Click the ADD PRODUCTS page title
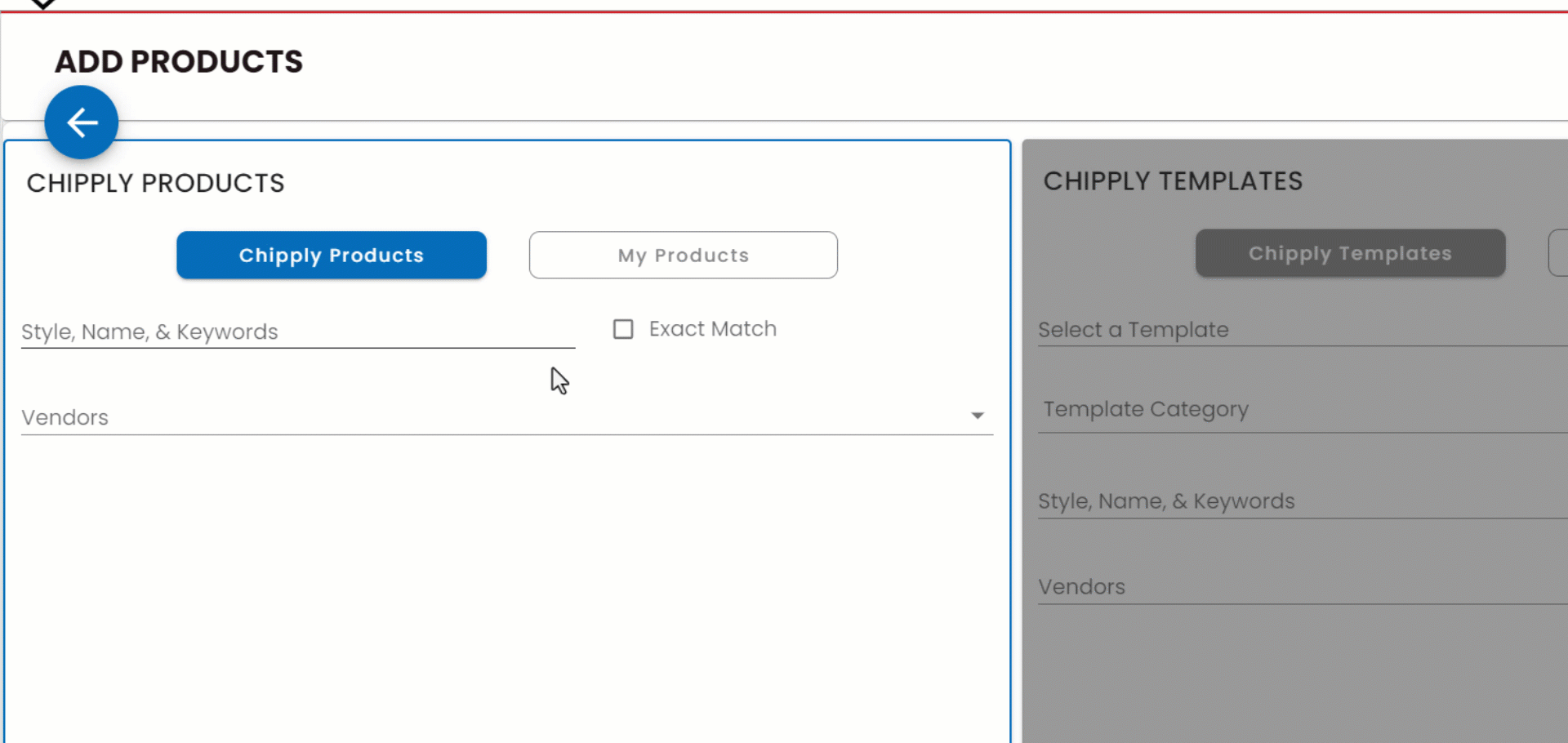1568x743 pixels. point(179,62)
